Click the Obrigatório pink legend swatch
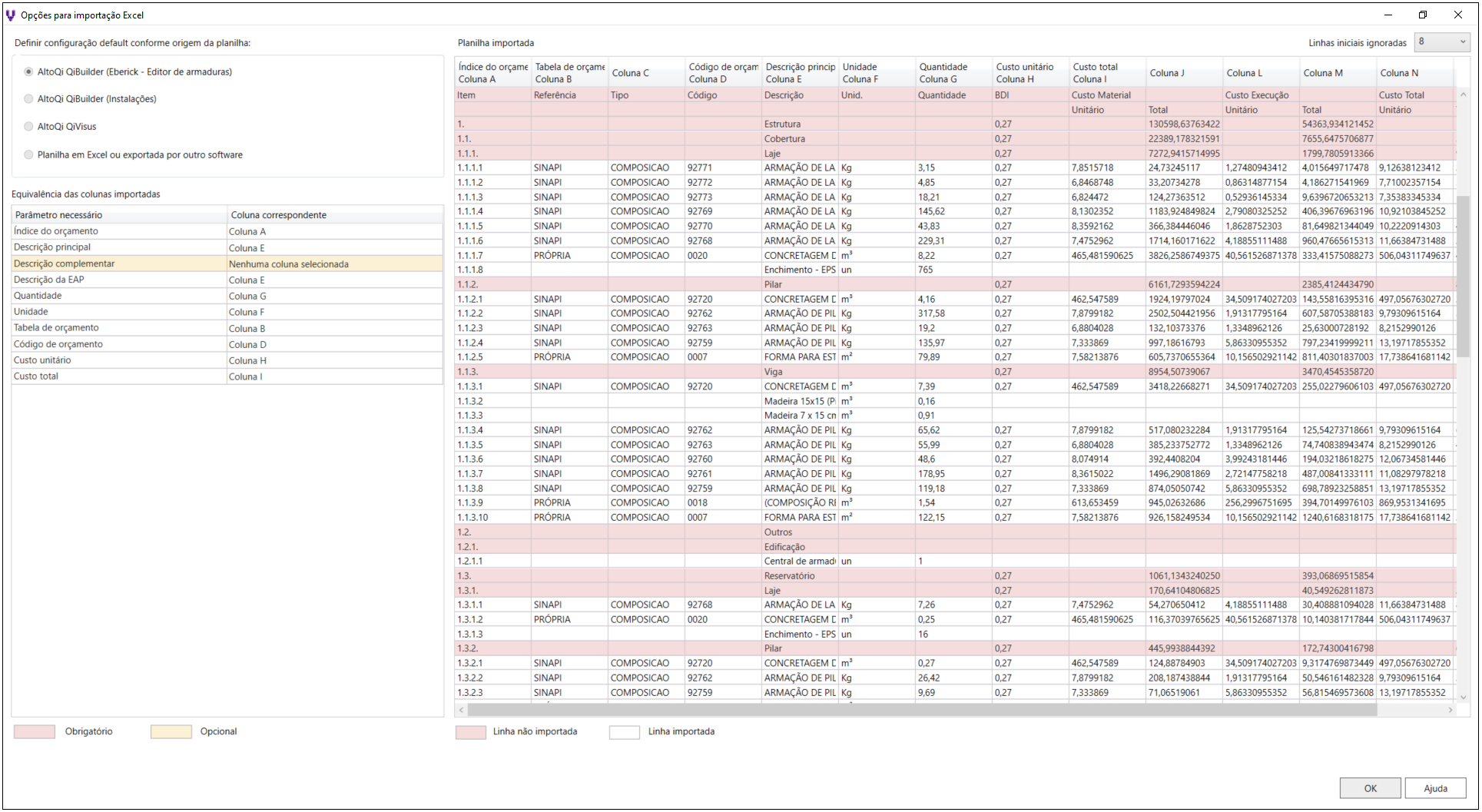This screenshot has height=812, width=1482. point(35,732)
